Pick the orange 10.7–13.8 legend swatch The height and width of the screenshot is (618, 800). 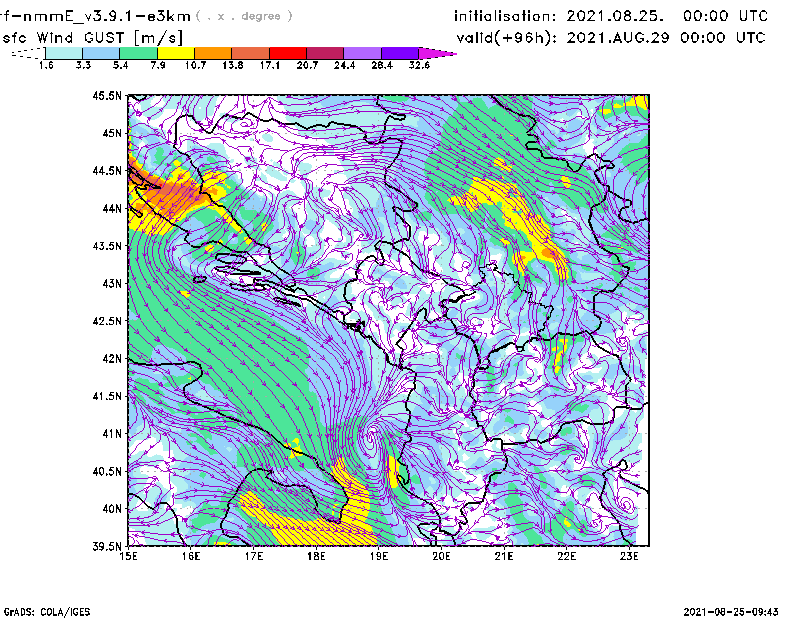pos(213,53)
